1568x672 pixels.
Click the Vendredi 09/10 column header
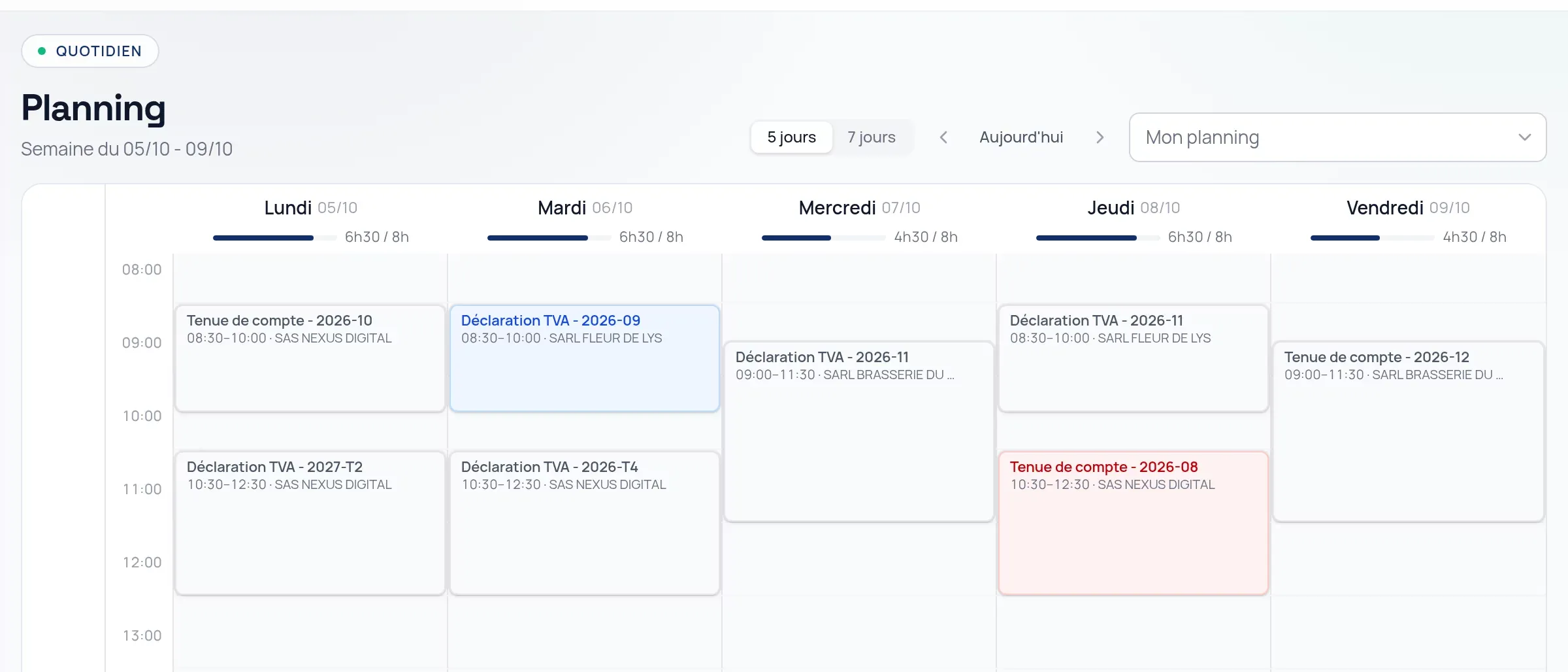coord(1408,208)
